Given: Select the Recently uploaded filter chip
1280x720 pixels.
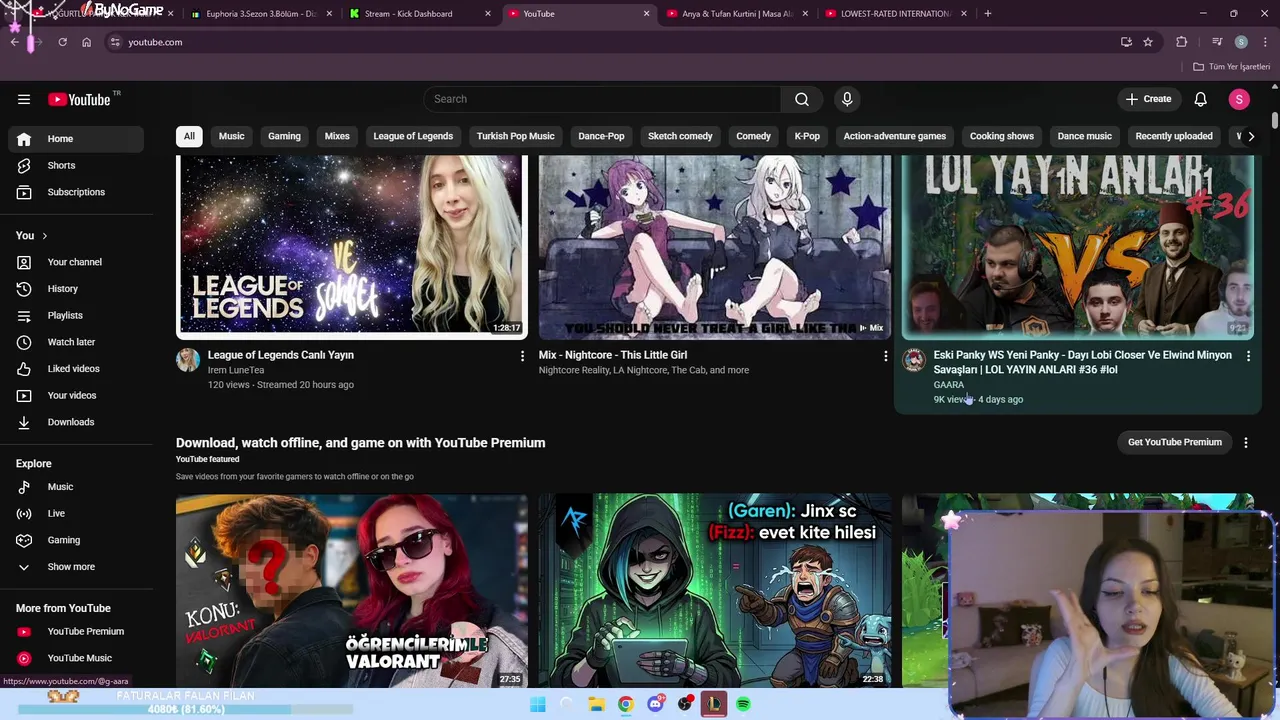Looking at the screenshot, I should tap(1174, 136).
